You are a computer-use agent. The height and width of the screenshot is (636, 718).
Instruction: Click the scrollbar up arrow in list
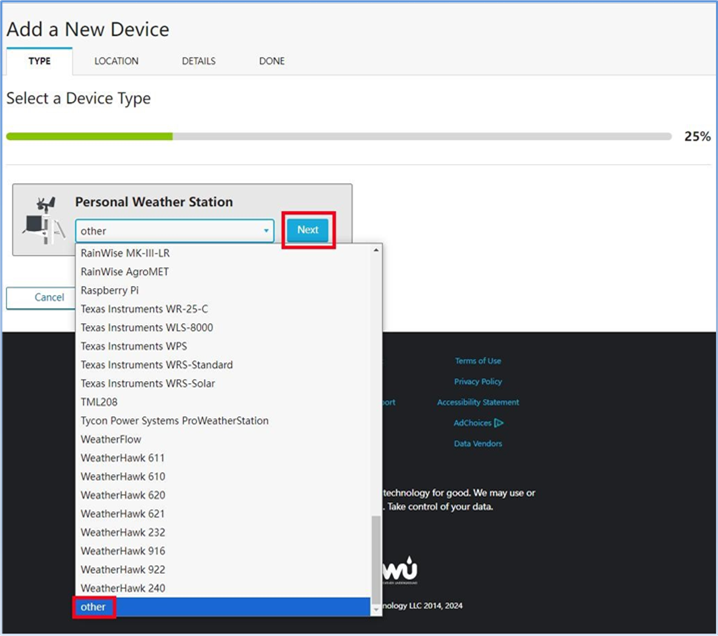pyautogui.click(x=376, y=250)
